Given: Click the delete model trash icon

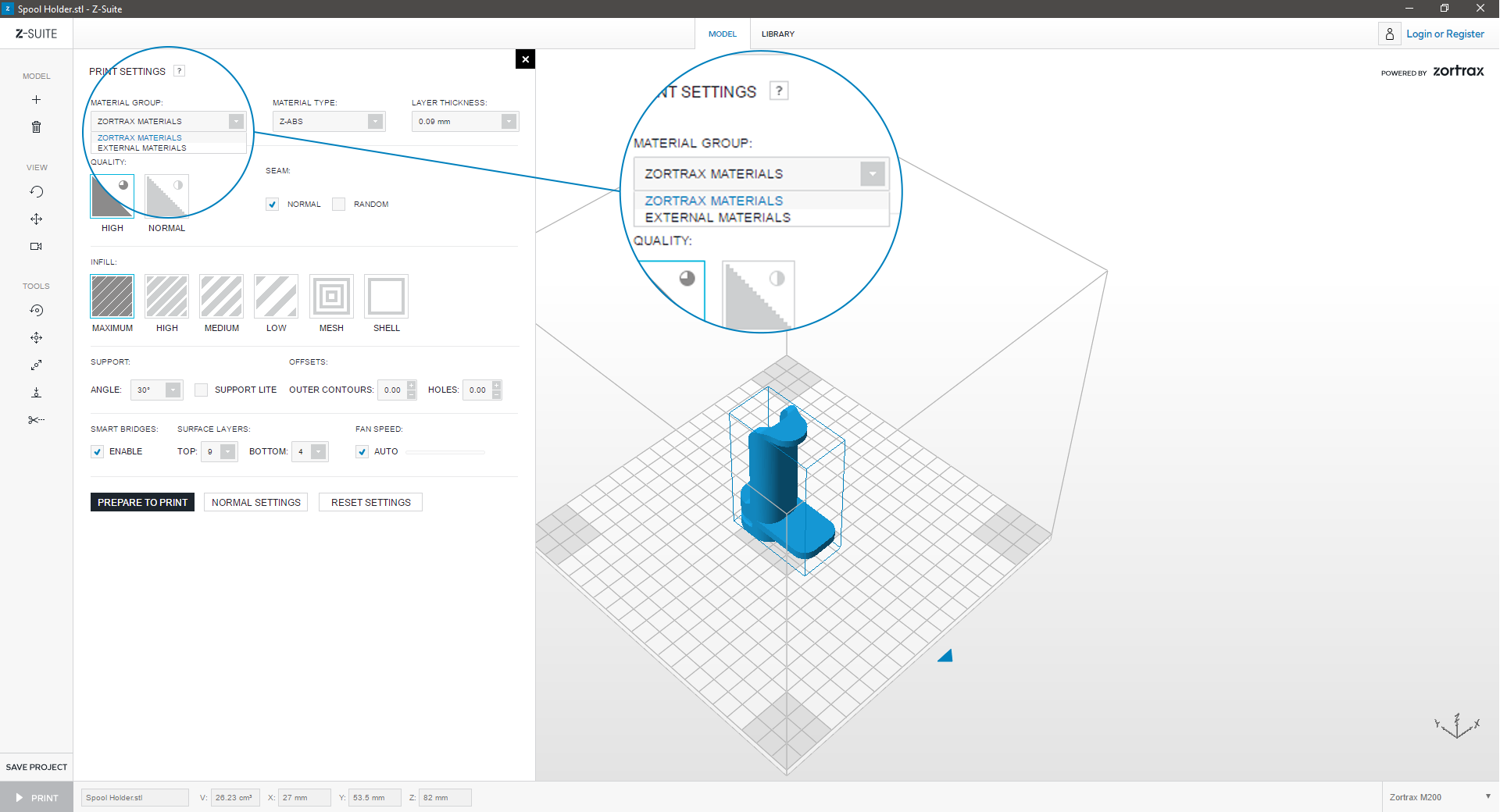Looking at the screenshot, I should [x=36, y=127].
